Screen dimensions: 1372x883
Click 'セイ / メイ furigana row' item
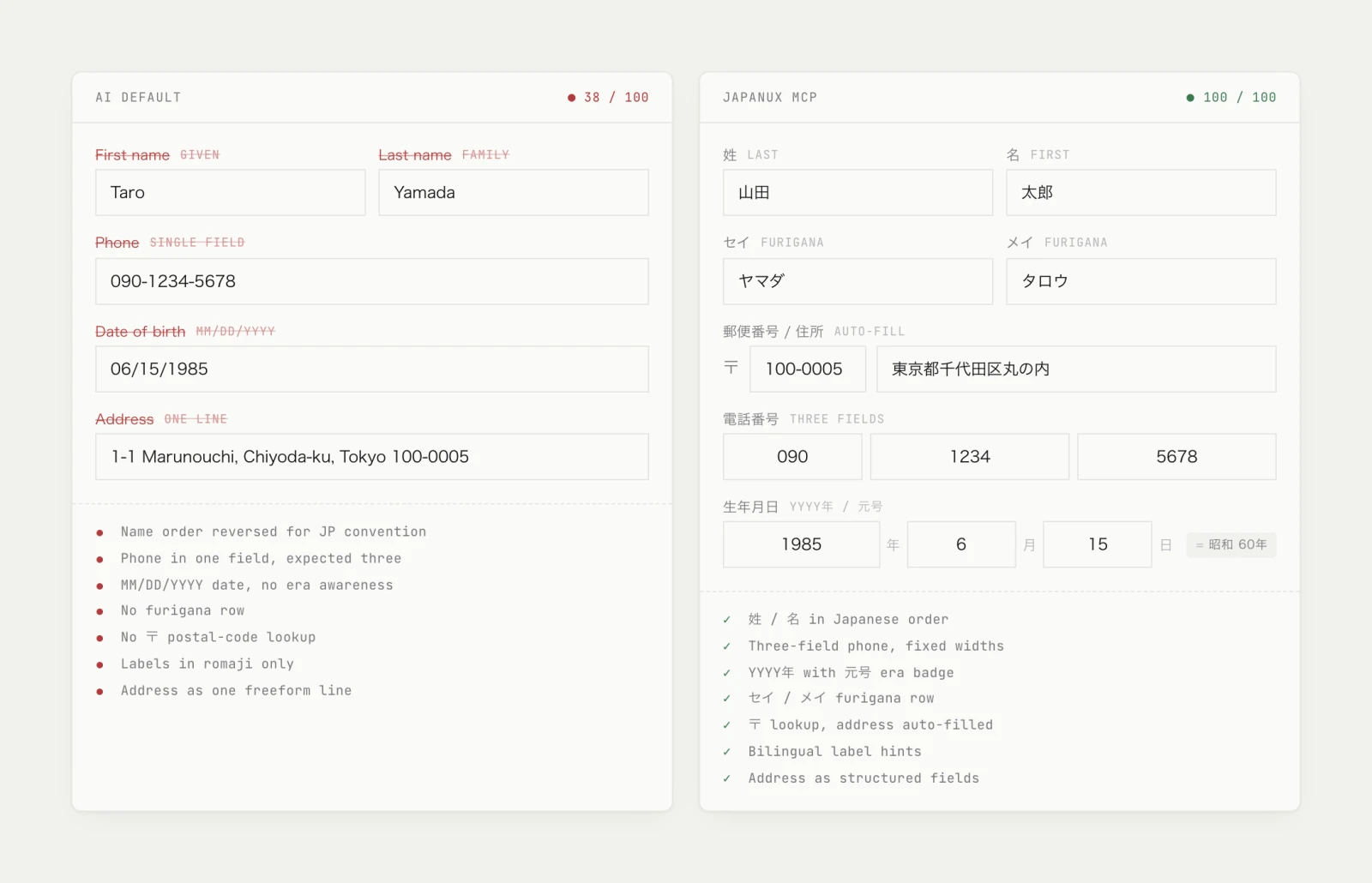(841, 698)
